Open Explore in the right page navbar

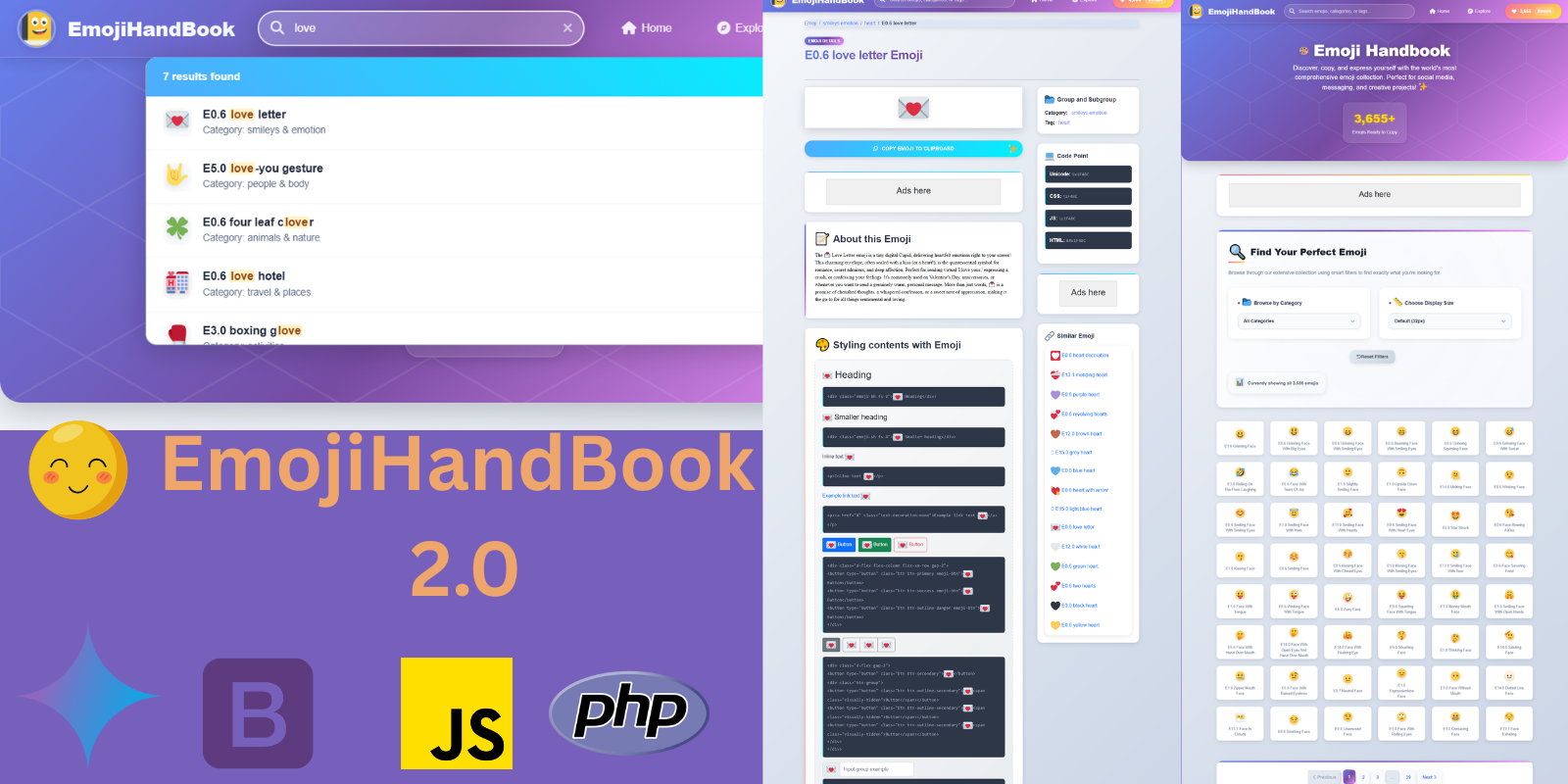pos(1479,12)
